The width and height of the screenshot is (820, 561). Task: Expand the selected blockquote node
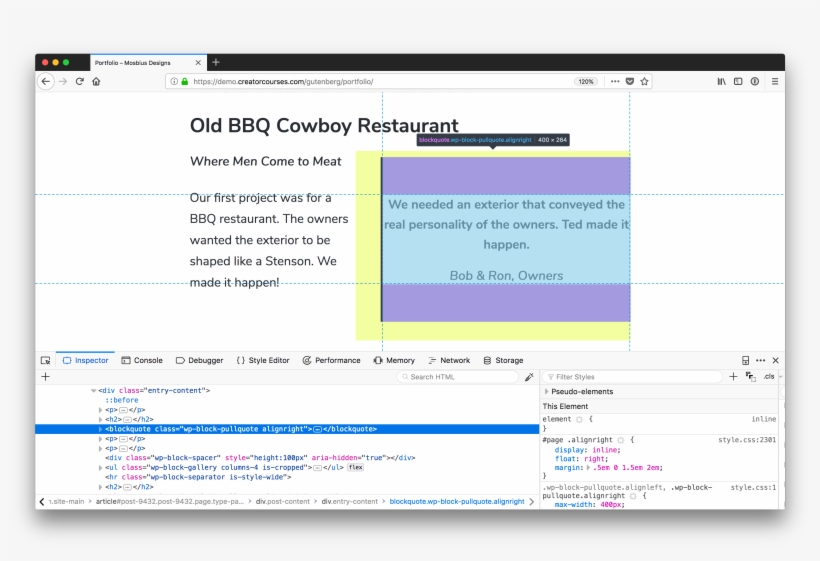tap(100, 429)
